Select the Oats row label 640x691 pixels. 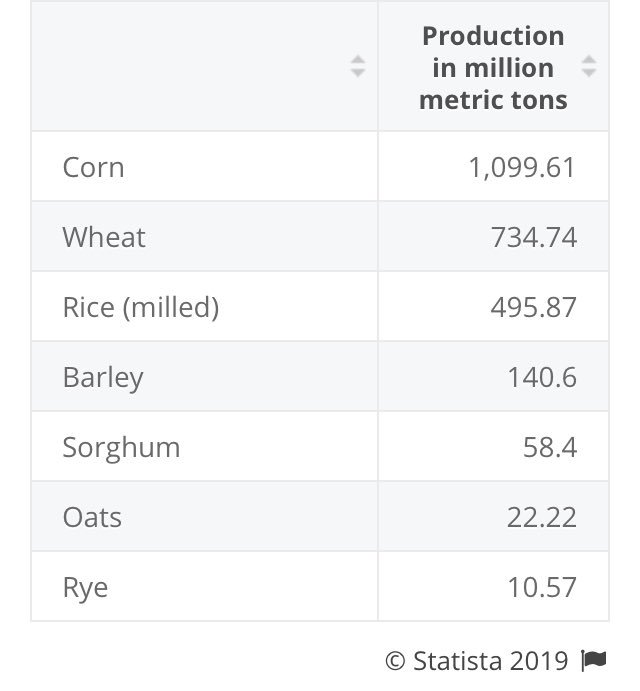click(92, 517)
